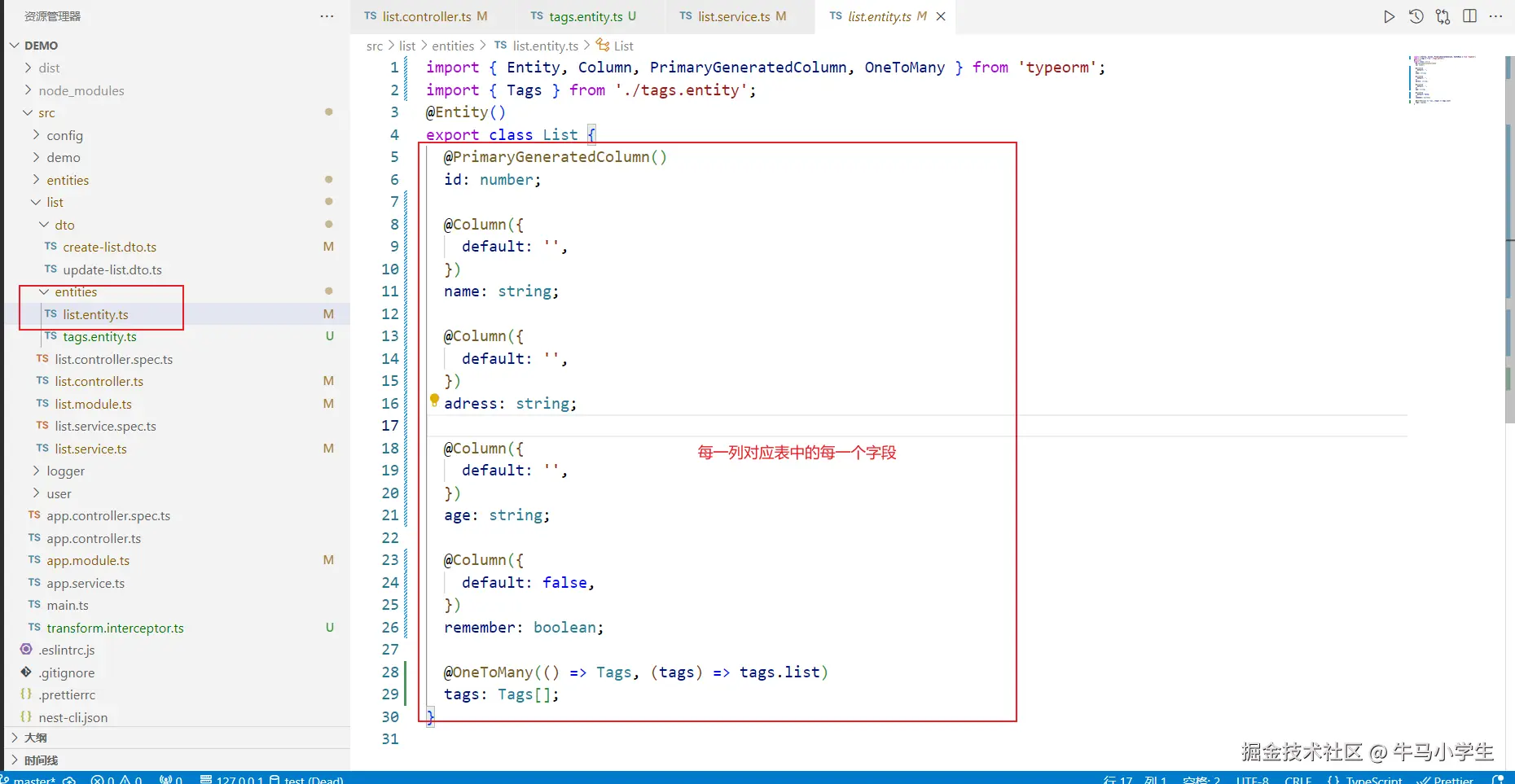Image resolution: width=1515 pixels, height=784 pixels.
Task: Change language mode from TypeScript
Action: [1365, 779]
